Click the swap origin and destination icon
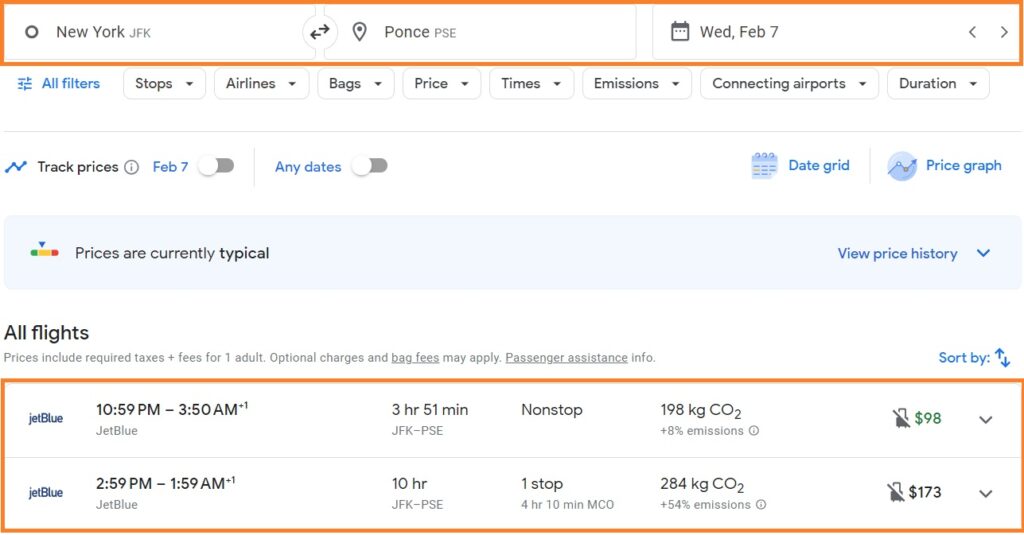This screenshot has width=1024, height=535. tap(319, 31)
